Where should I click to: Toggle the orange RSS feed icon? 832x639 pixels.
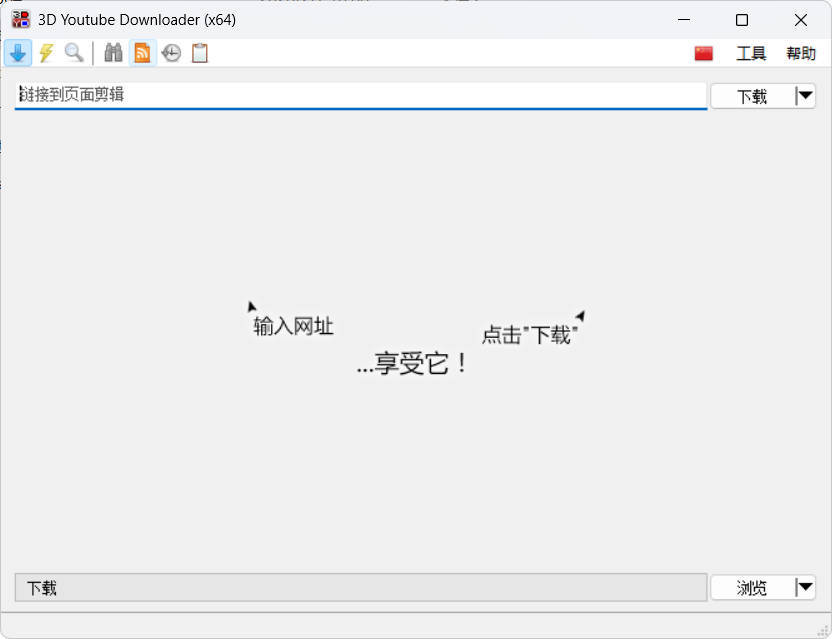pyautogui.click(x=141, y=52)
